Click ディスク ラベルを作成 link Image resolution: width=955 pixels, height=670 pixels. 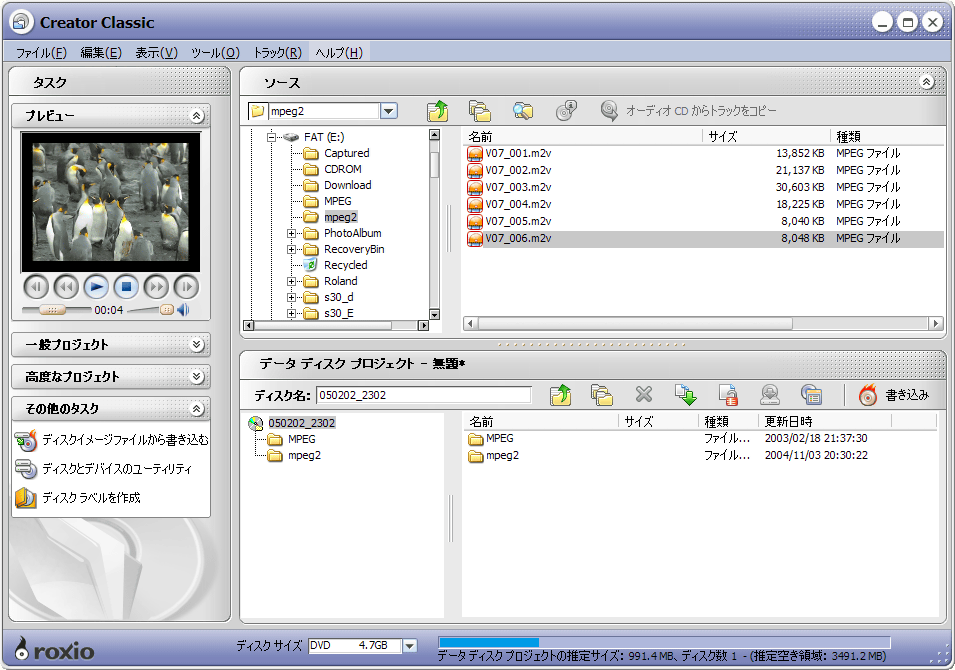pos(91,498)
